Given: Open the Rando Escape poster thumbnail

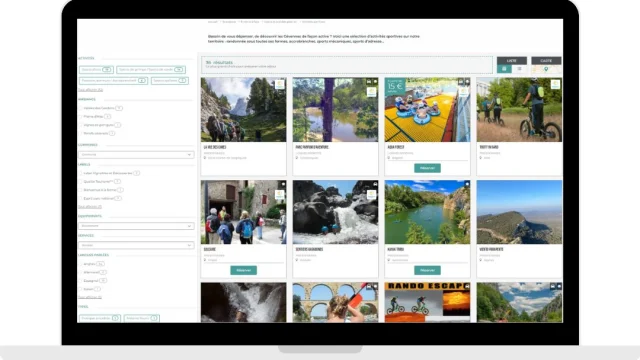Looking at the screenshot, I should [x=427, y=302].
